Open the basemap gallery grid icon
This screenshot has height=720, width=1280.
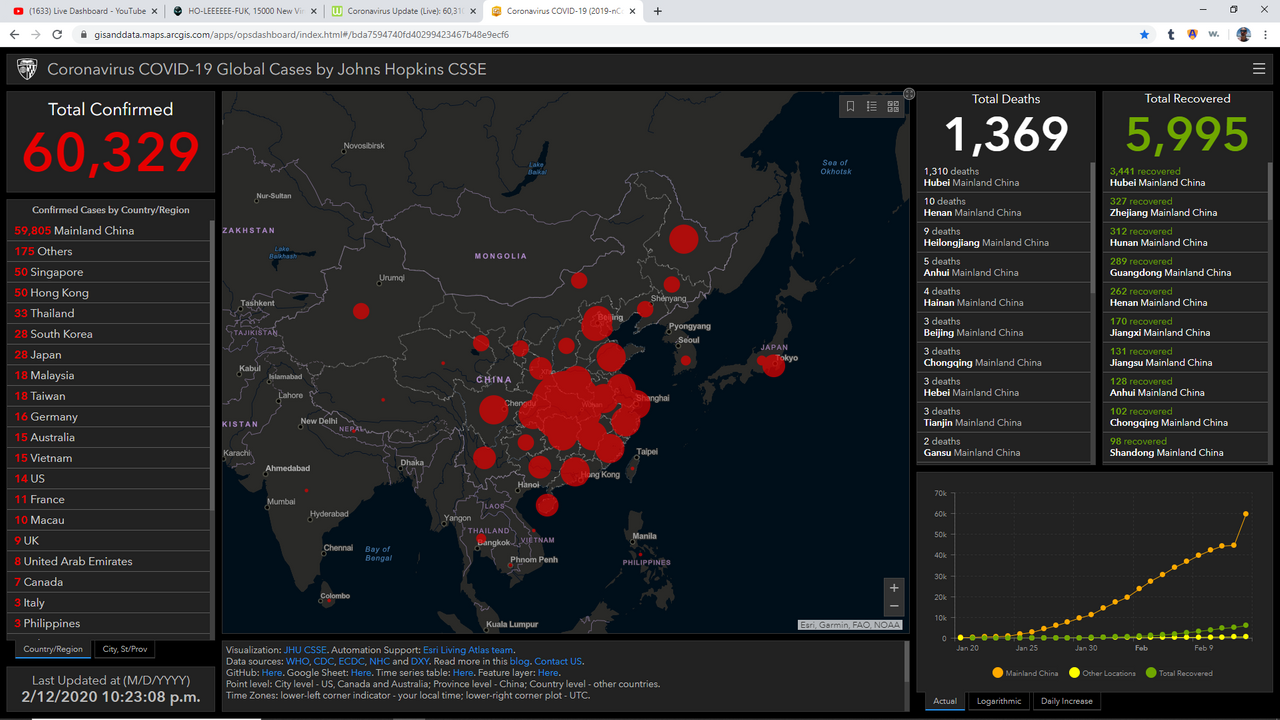point(893,107)
